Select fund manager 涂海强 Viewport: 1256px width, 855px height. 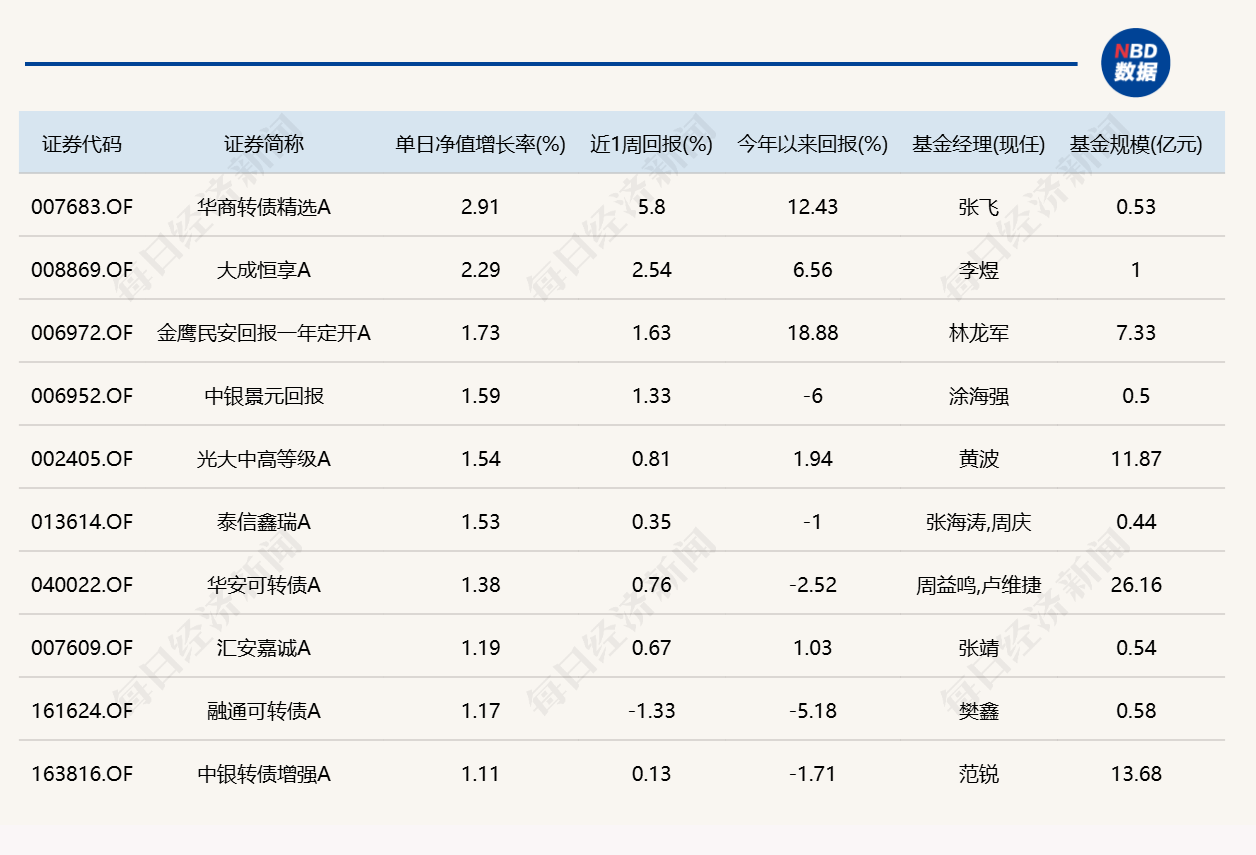point(978,396)
